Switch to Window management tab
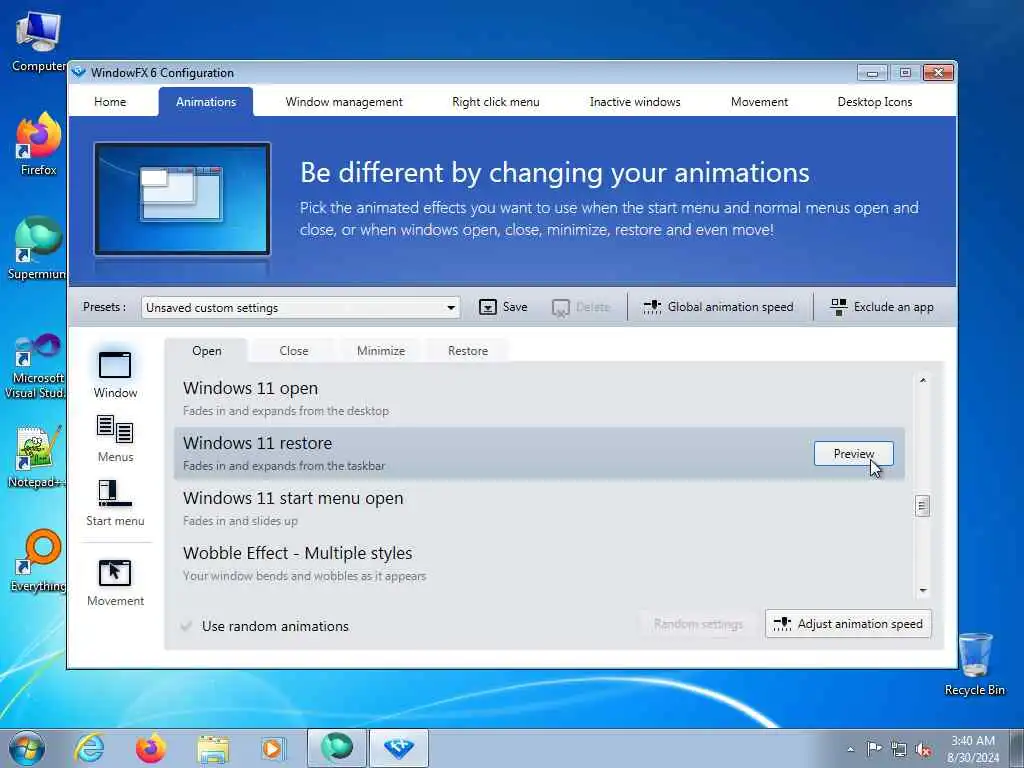1024x768 pixels. click(x=344, y=102)
